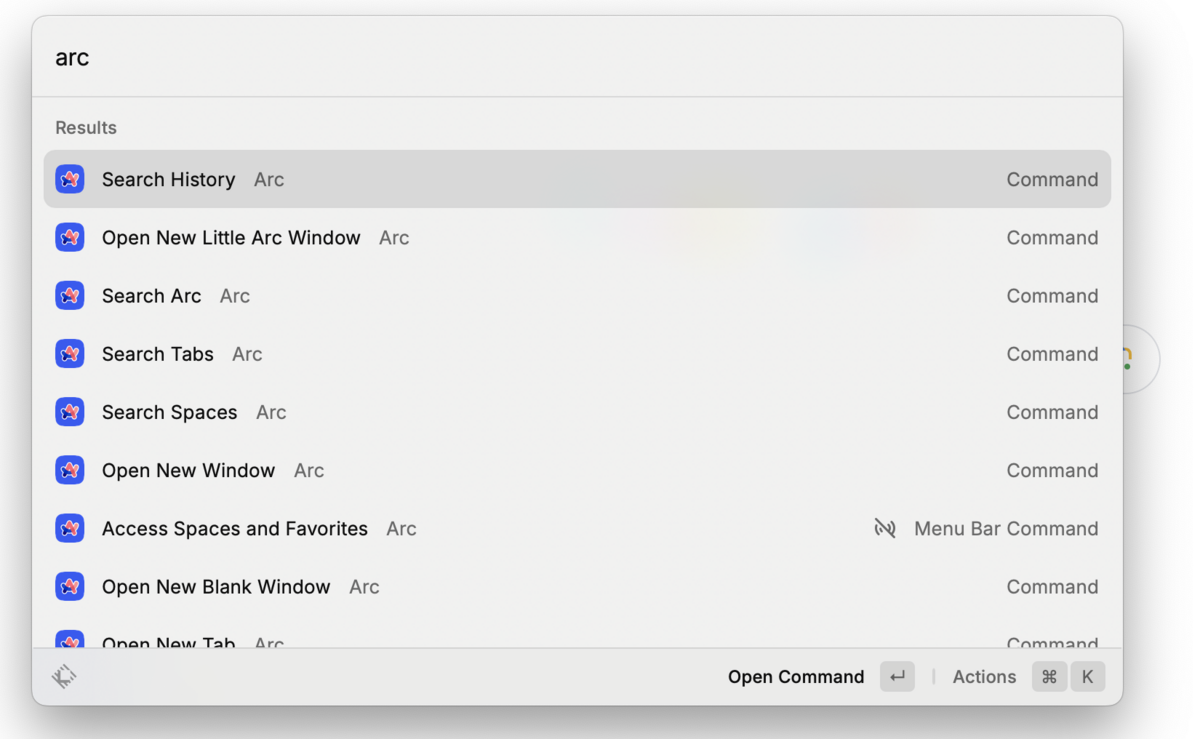Choose the Search Tabs command
This screenshot has height=739, width=1200.
pos(577,353)
